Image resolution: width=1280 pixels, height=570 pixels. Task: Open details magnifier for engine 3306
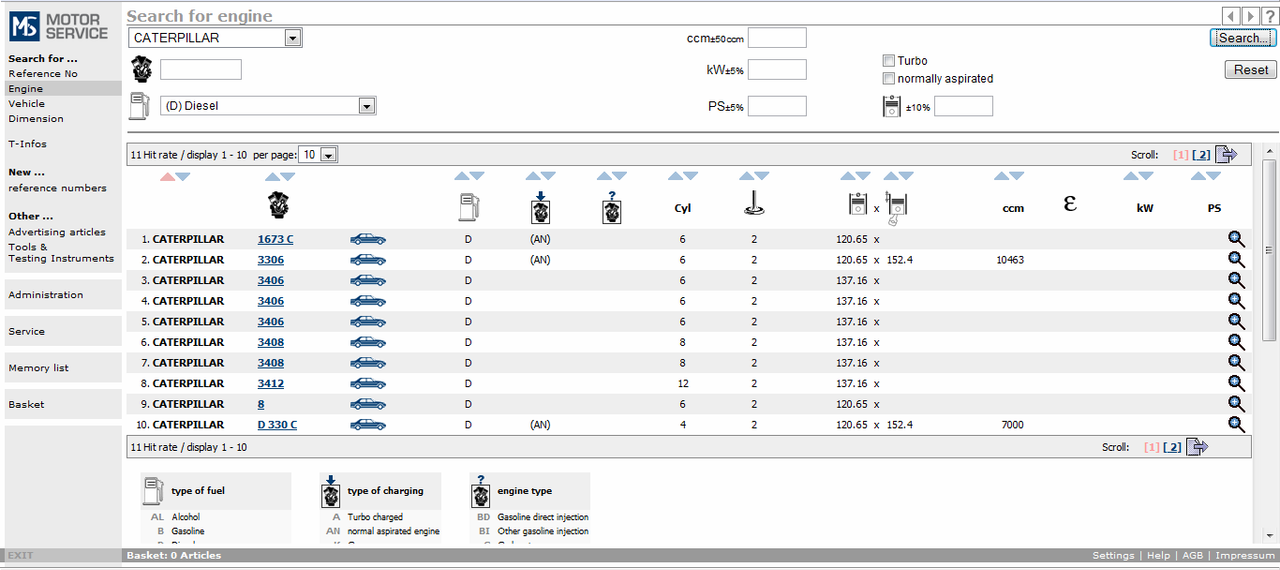coord(1237,260)
